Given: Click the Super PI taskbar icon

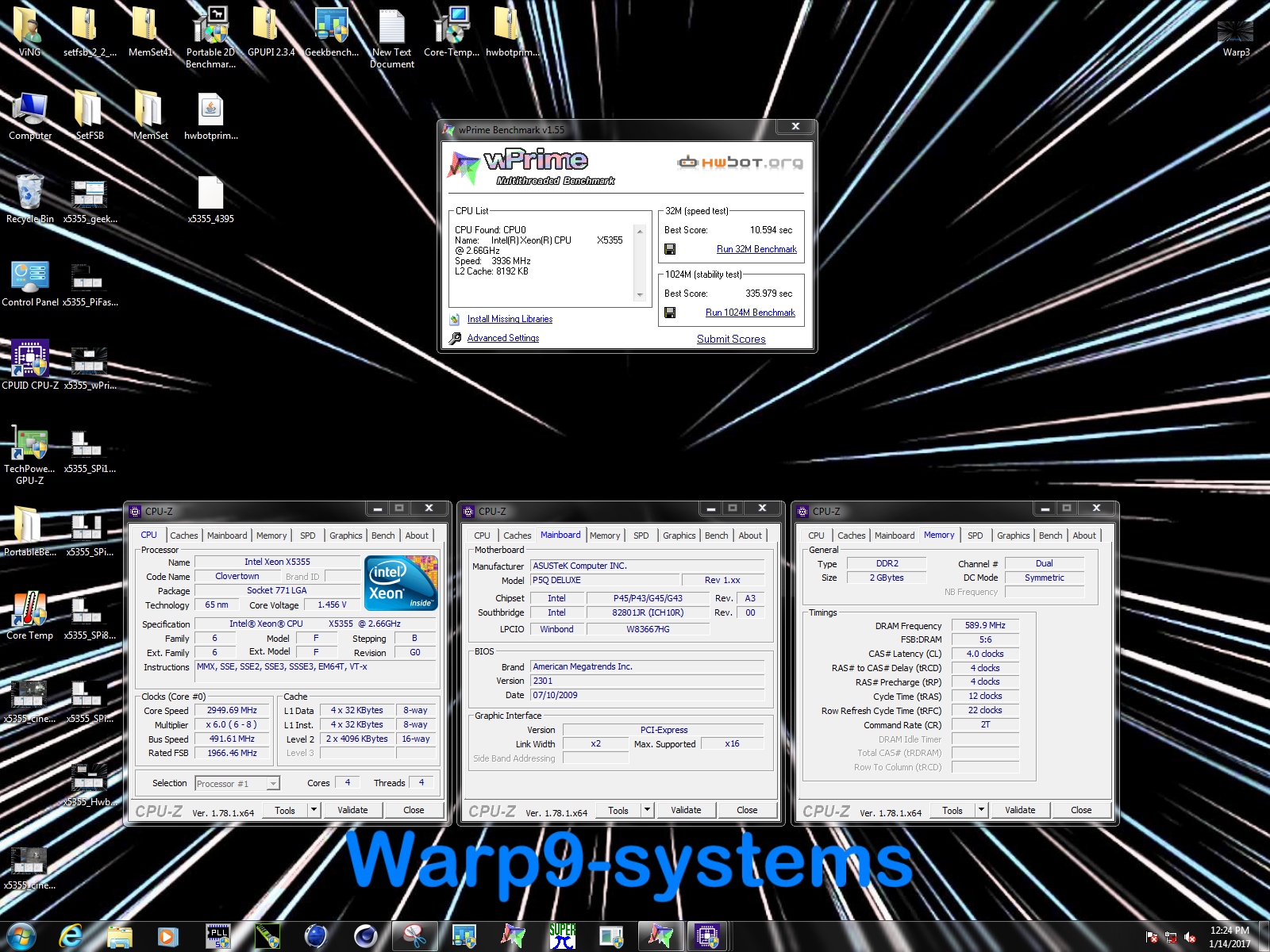Looking at the screenshot, I should point(563,936).
